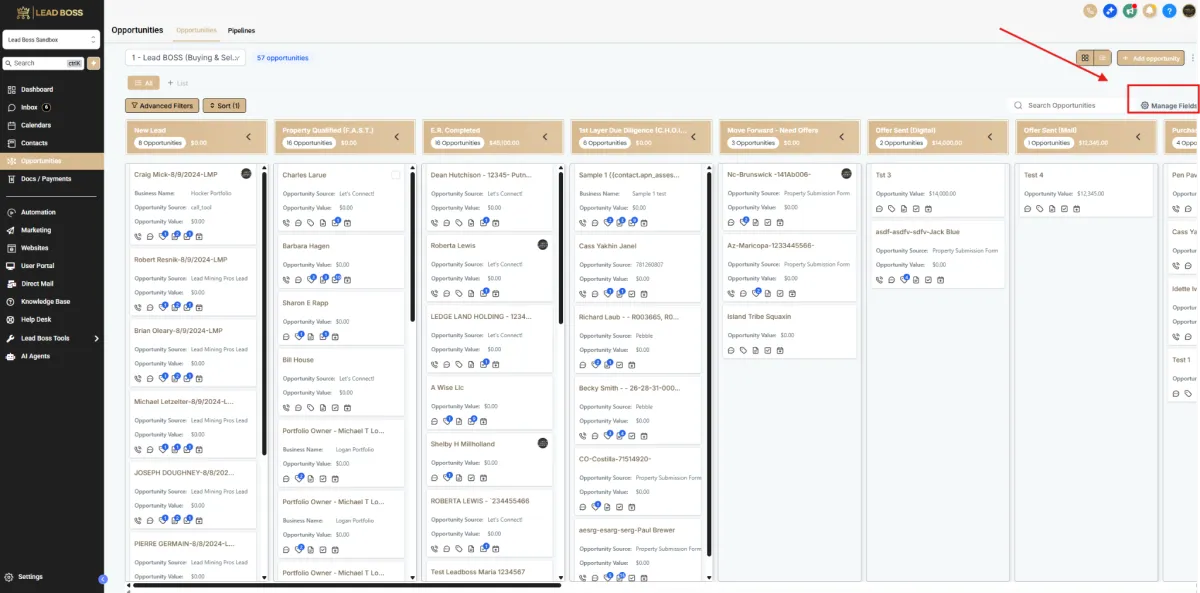Viewport: 1200px width, 593px height.
Task: Click calendar icon on Craig Mick card
Action: 198,236
